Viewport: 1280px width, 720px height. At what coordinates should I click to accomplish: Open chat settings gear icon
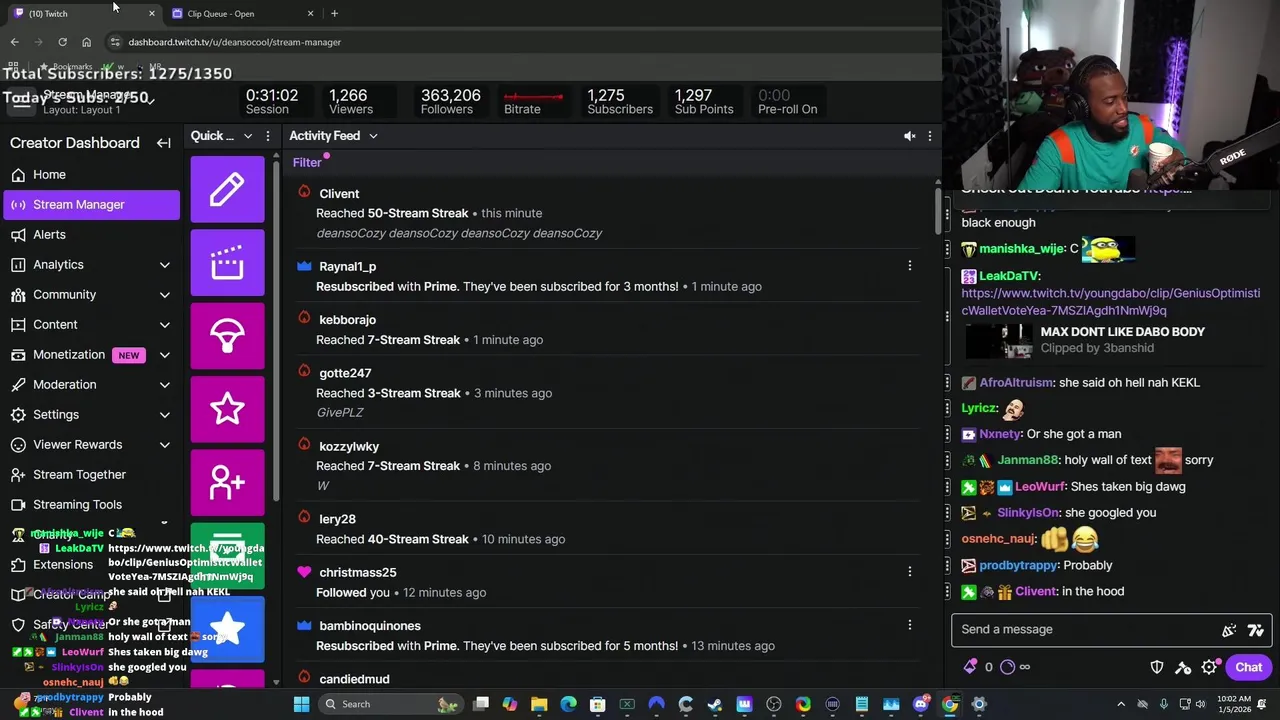[1209, 667]
